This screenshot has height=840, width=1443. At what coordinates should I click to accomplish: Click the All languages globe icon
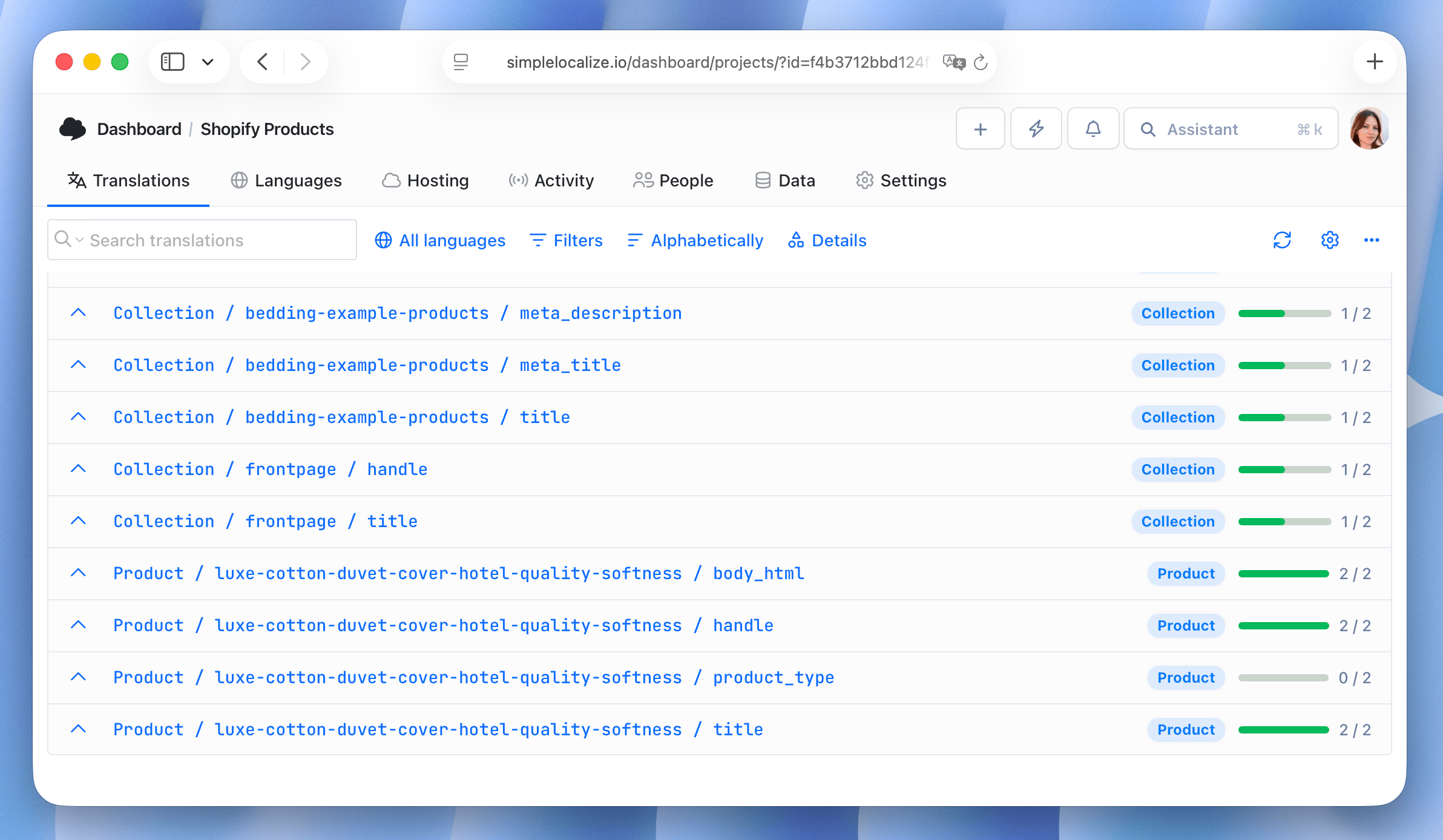point(384,240)
